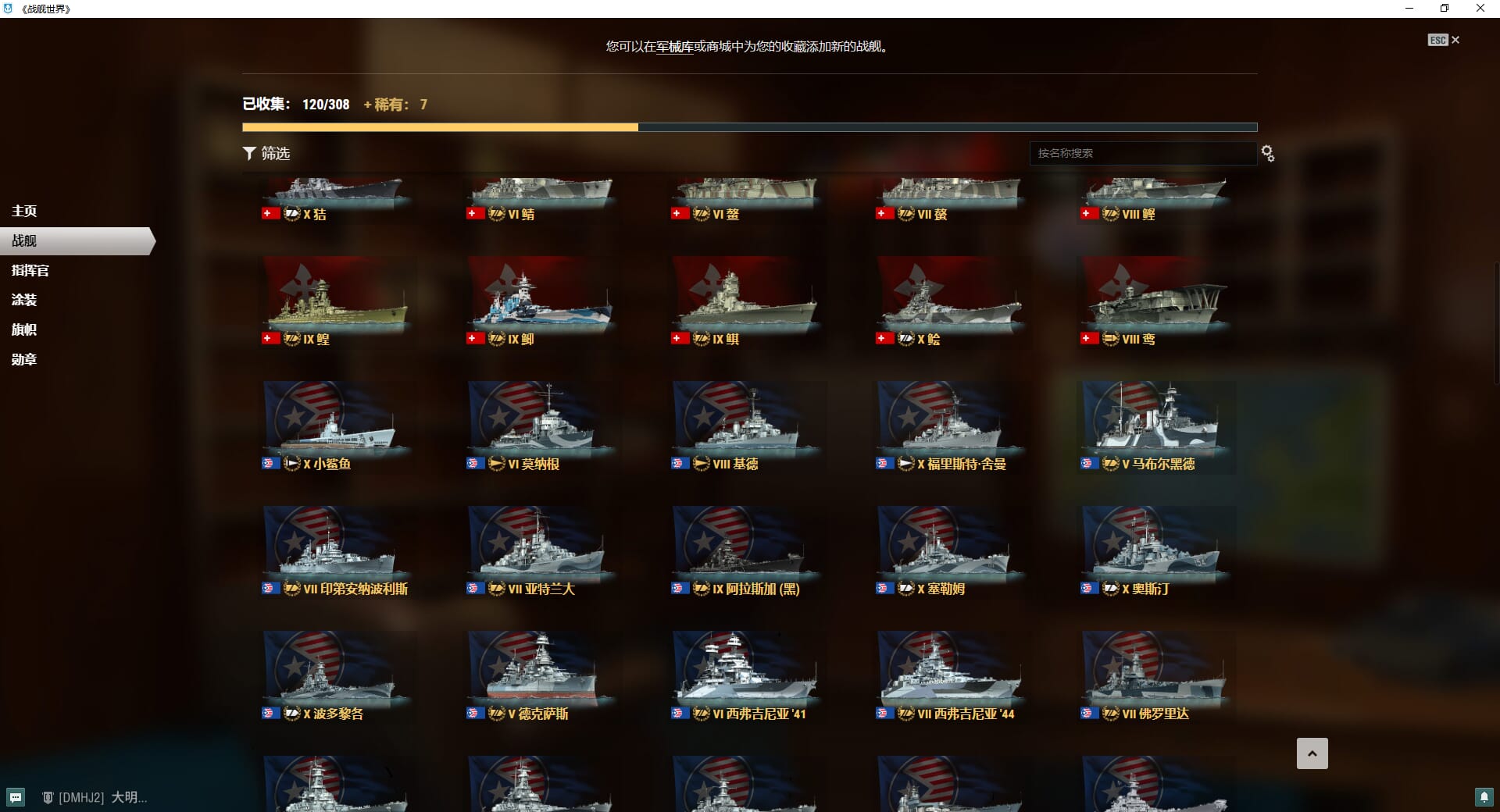Open the 勋章 sidebar tab
The height and width of the screenshot is (812, 1500).
point(24,359)
